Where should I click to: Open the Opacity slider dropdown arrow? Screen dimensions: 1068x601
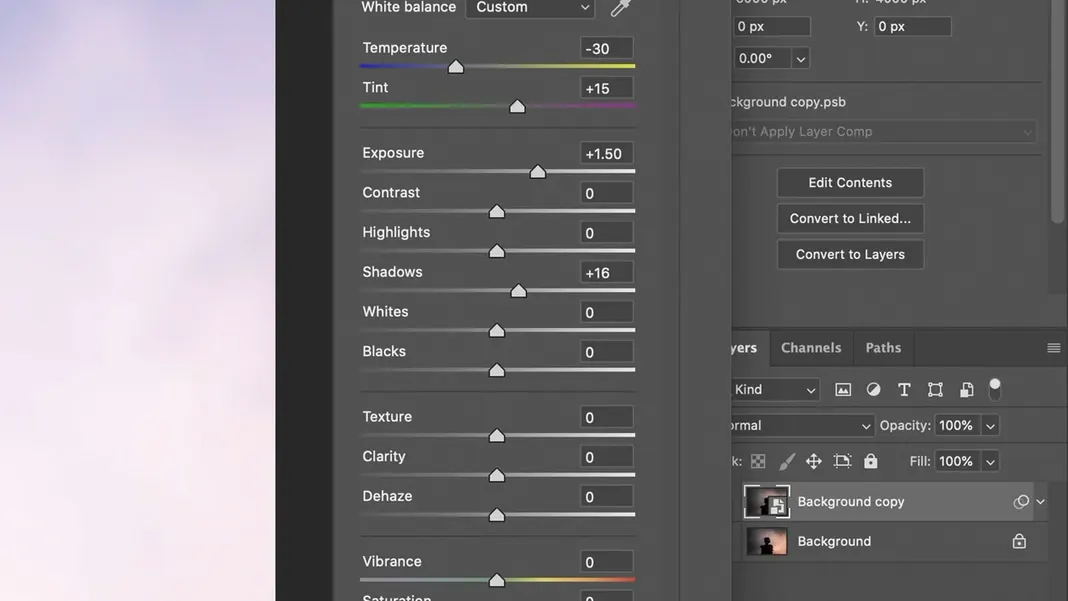[x=990, y=426]
